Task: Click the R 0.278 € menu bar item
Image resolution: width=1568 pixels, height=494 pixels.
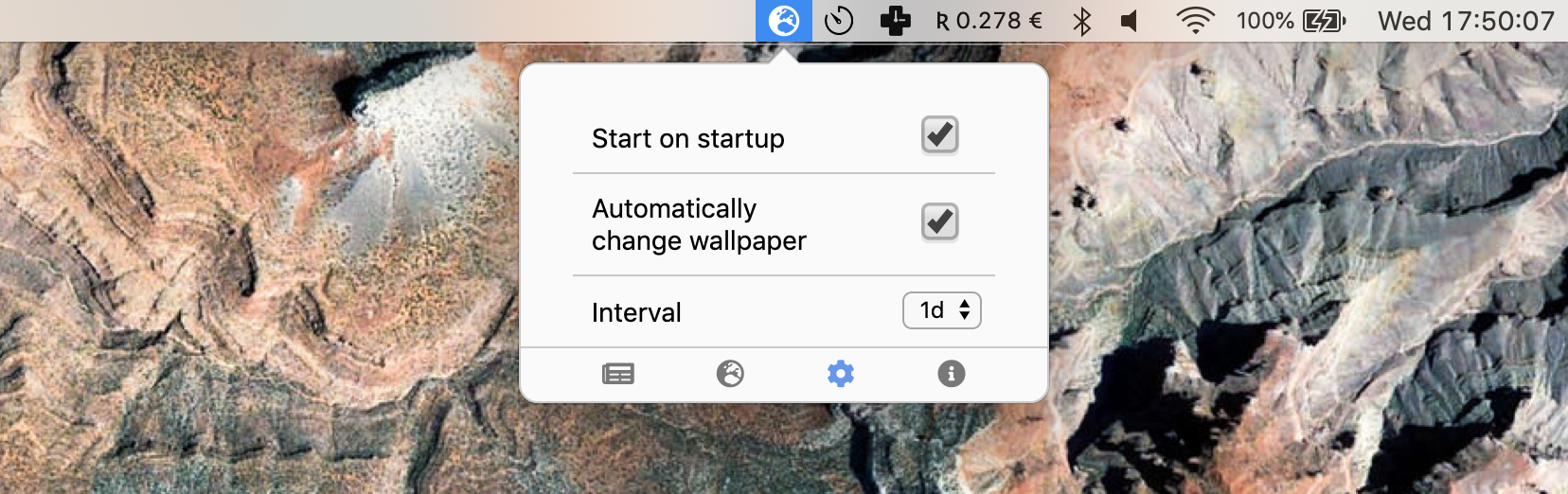Action: point(989,21)
